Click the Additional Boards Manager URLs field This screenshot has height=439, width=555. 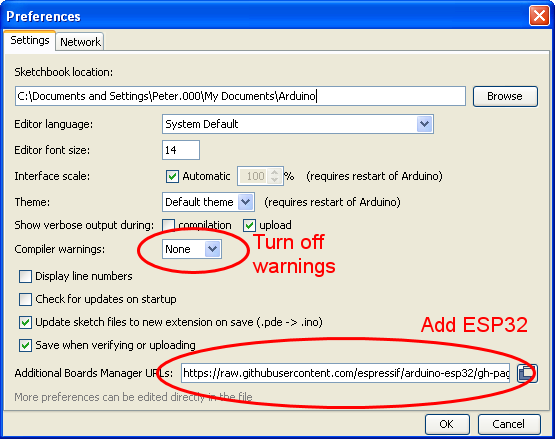(345, 373)
